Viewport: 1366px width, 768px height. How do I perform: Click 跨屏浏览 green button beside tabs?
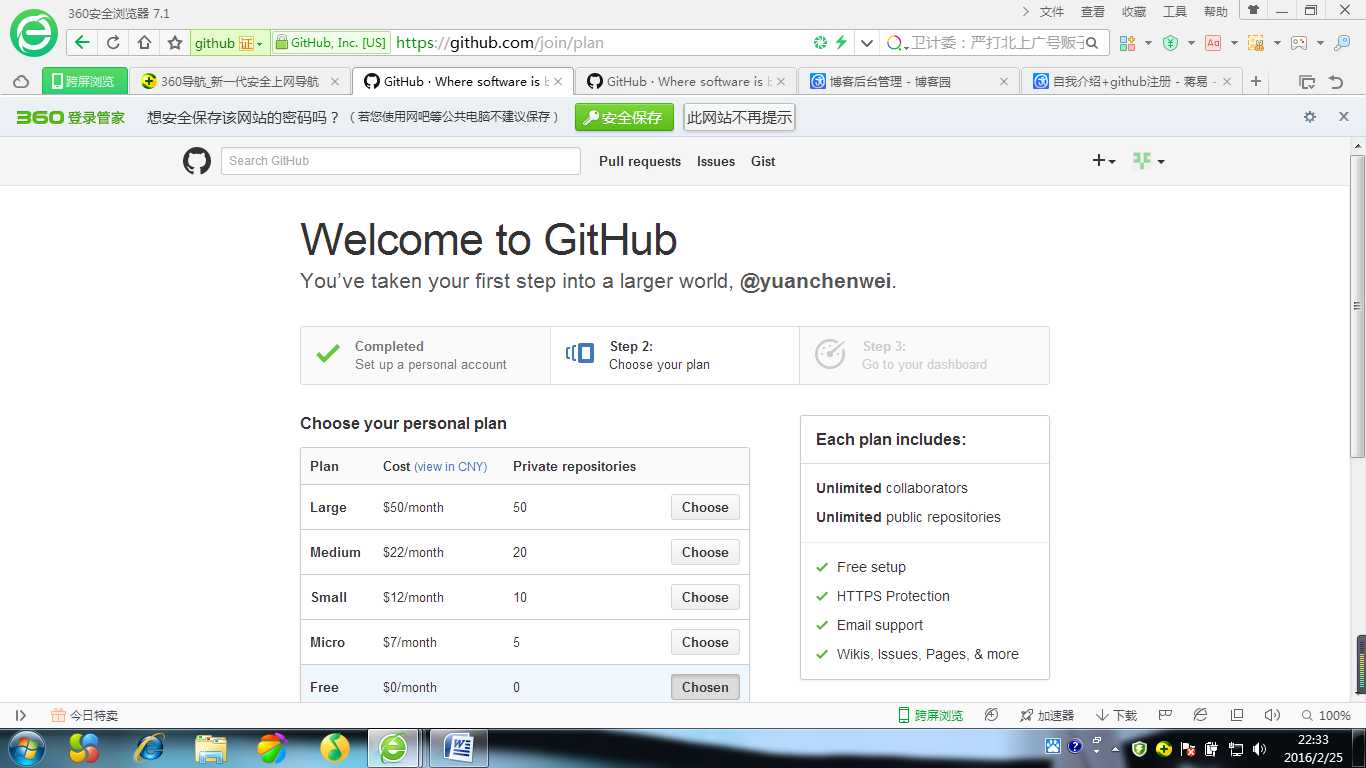click(x=85, y=82)
